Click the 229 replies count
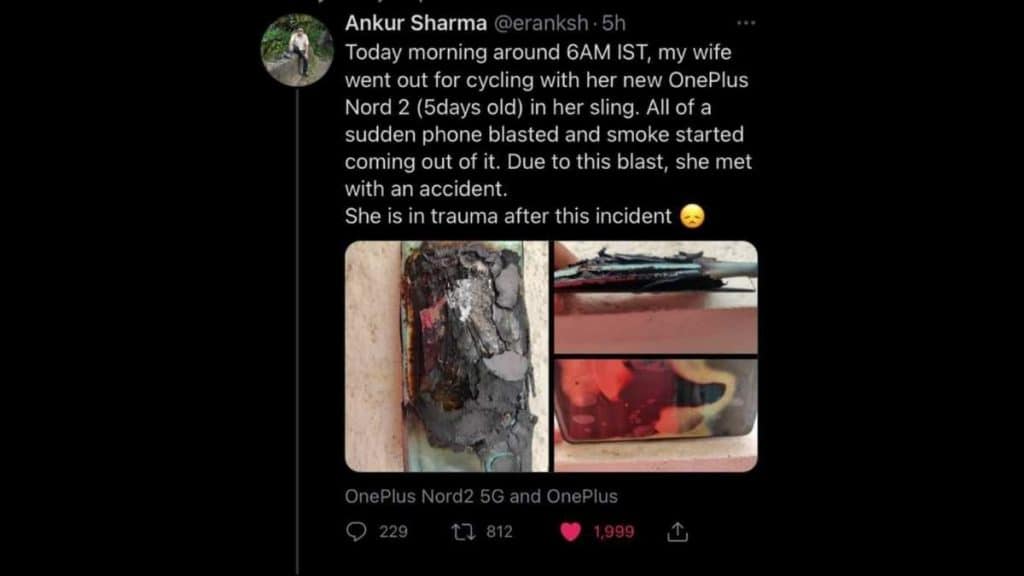The width and height of the screenshot is (1024, 576). coord(393,532)
